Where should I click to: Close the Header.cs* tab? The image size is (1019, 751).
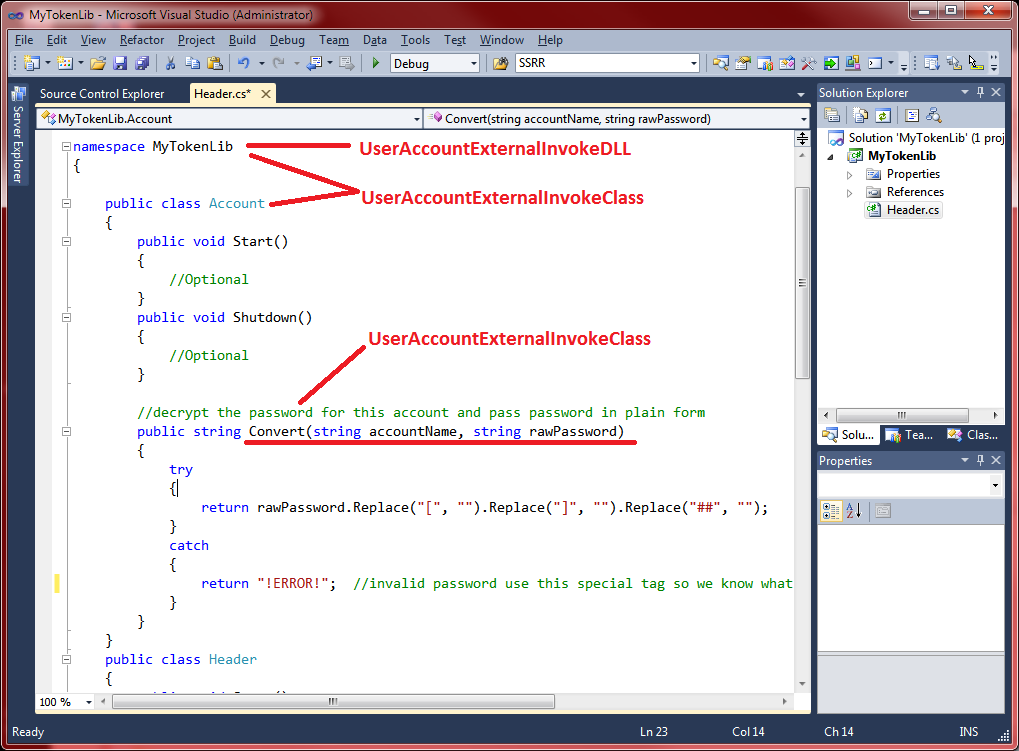[266, 94]
